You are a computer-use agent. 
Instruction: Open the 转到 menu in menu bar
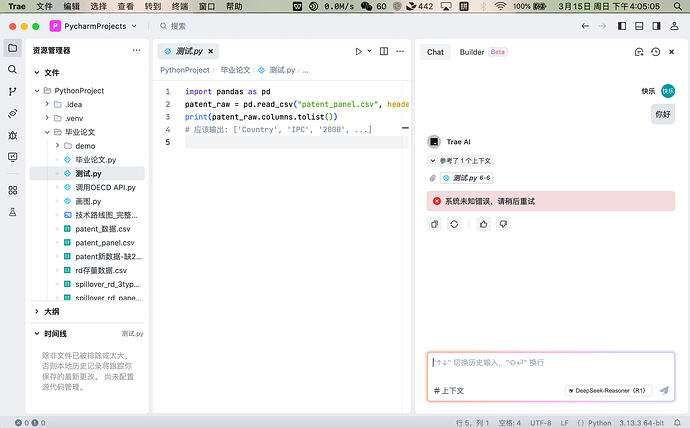pos(153,6)
